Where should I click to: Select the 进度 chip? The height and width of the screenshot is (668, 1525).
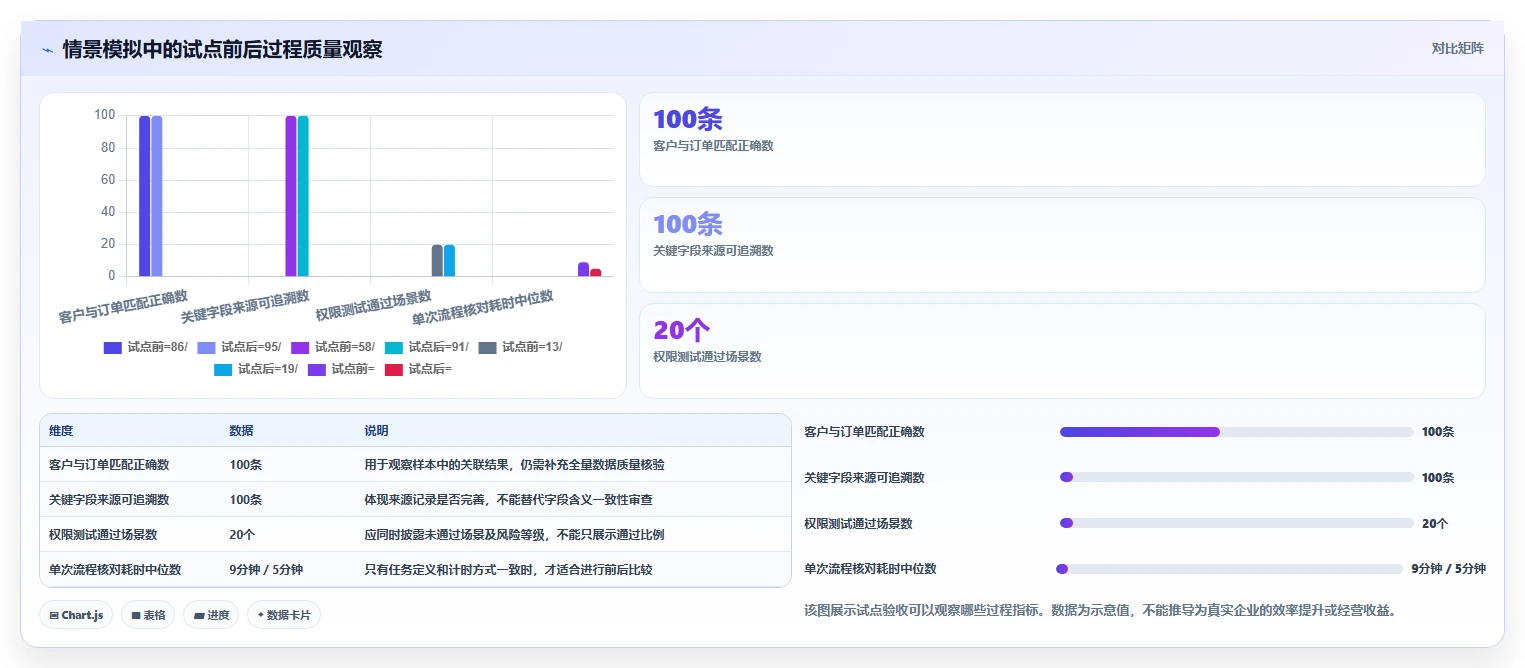click(211, 615)
